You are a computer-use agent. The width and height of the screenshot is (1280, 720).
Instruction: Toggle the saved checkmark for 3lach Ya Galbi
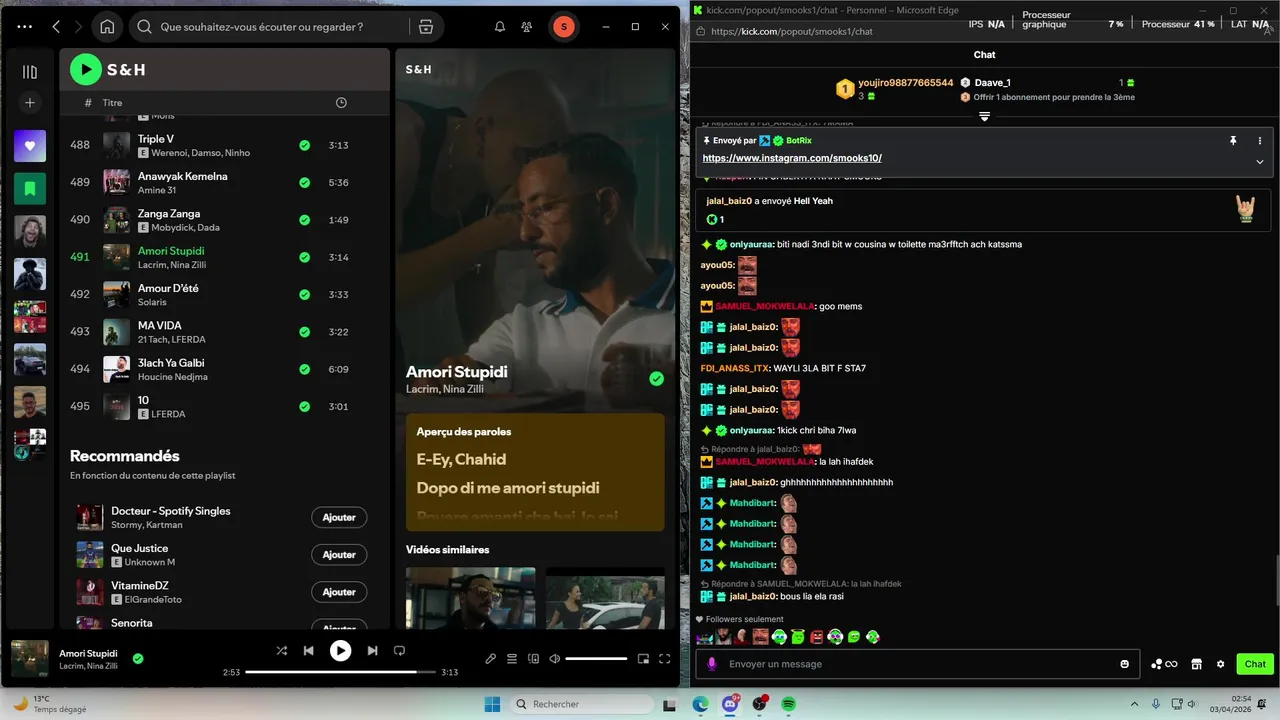coord(304,369)
